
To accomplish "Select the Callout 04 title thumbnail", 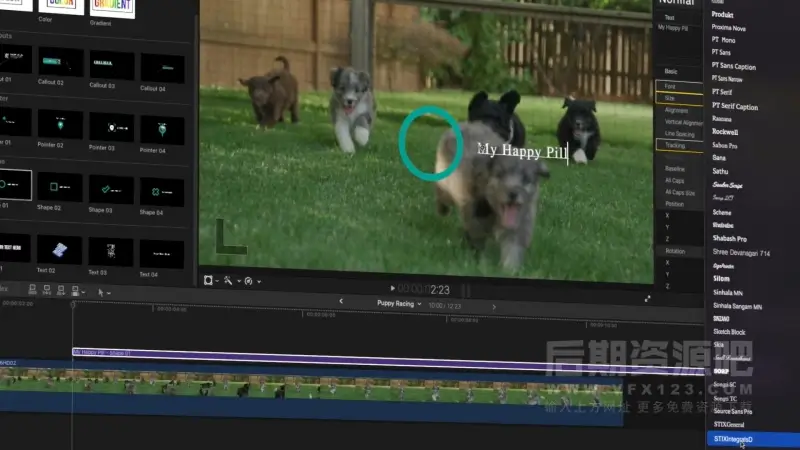I will 162,68.
